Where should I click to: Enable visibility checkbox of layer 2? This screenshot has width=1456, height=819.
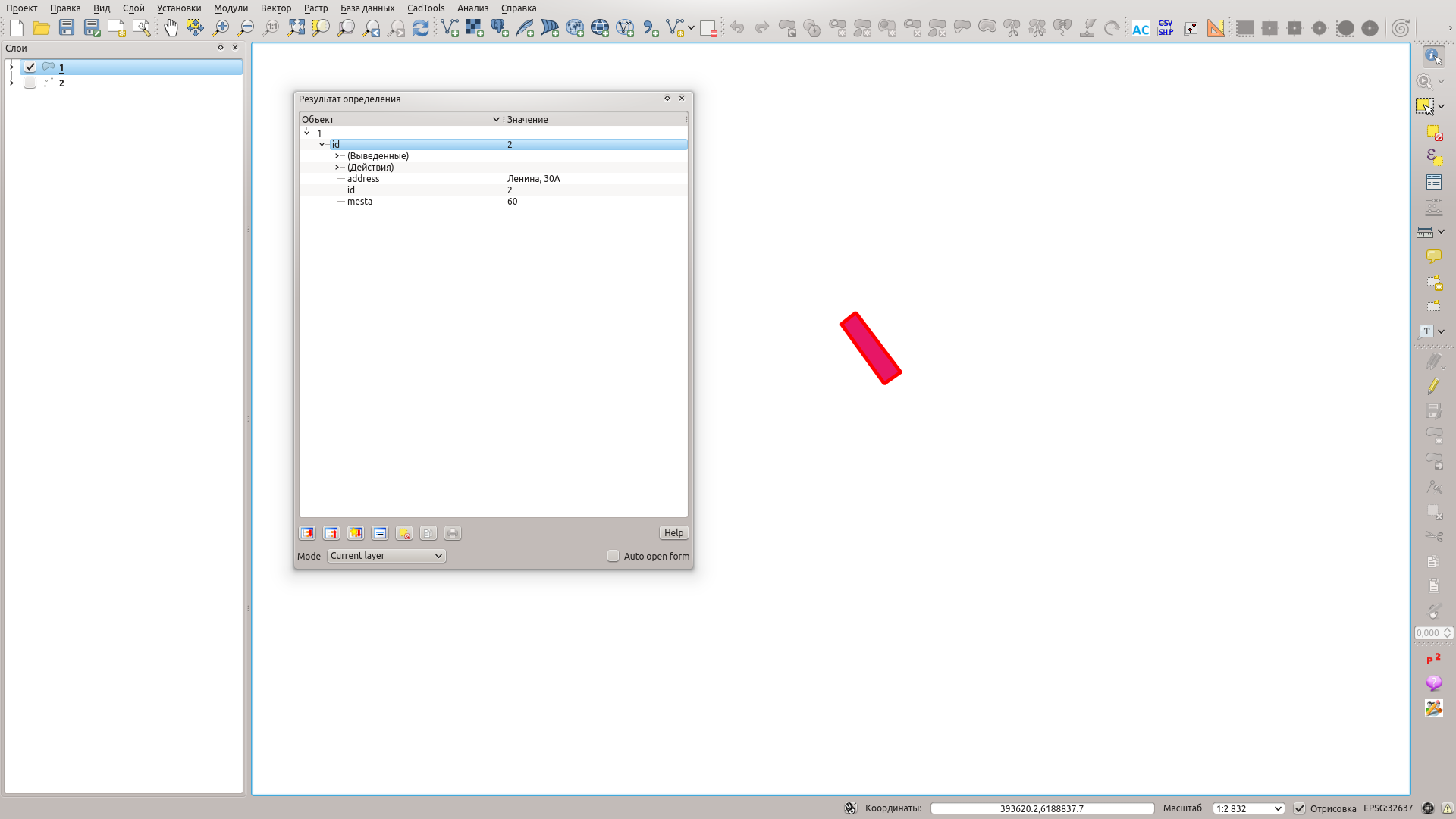tap(30, 83)
